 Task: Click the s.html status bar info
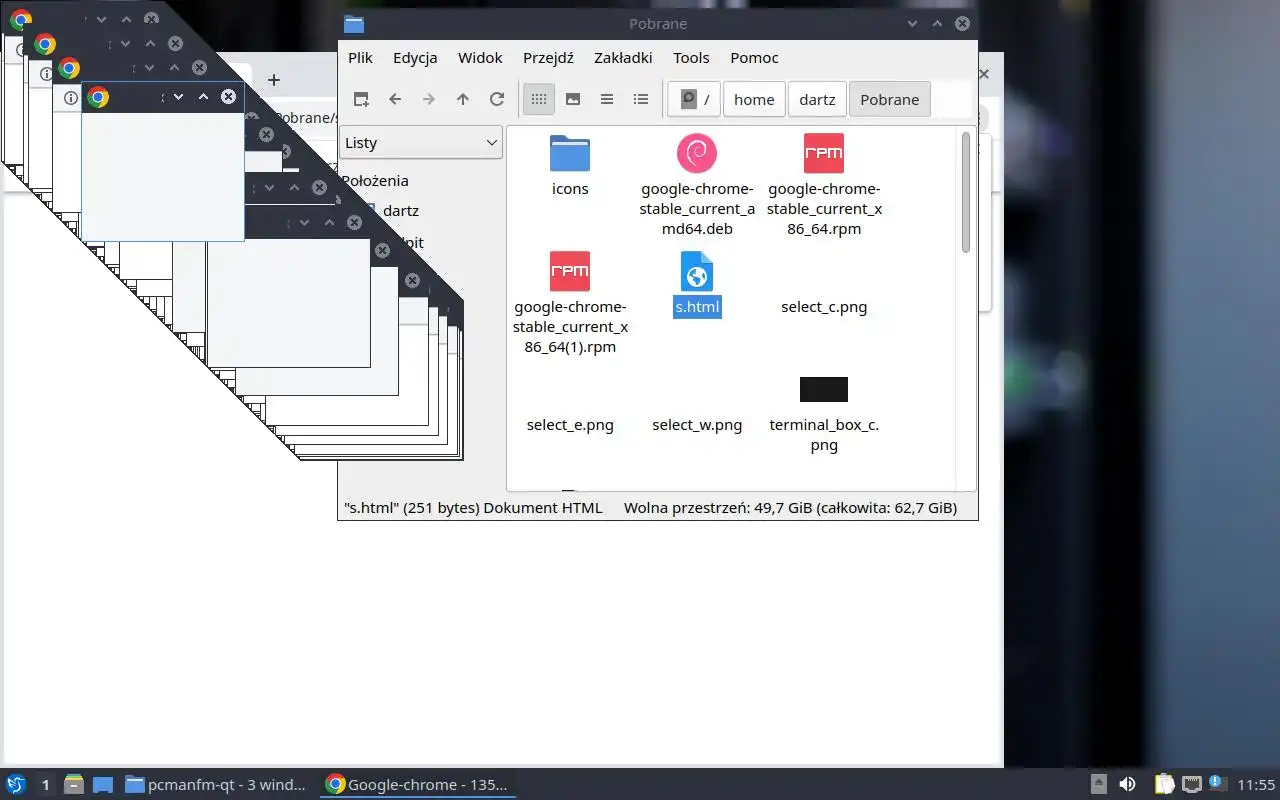point(473,508)
